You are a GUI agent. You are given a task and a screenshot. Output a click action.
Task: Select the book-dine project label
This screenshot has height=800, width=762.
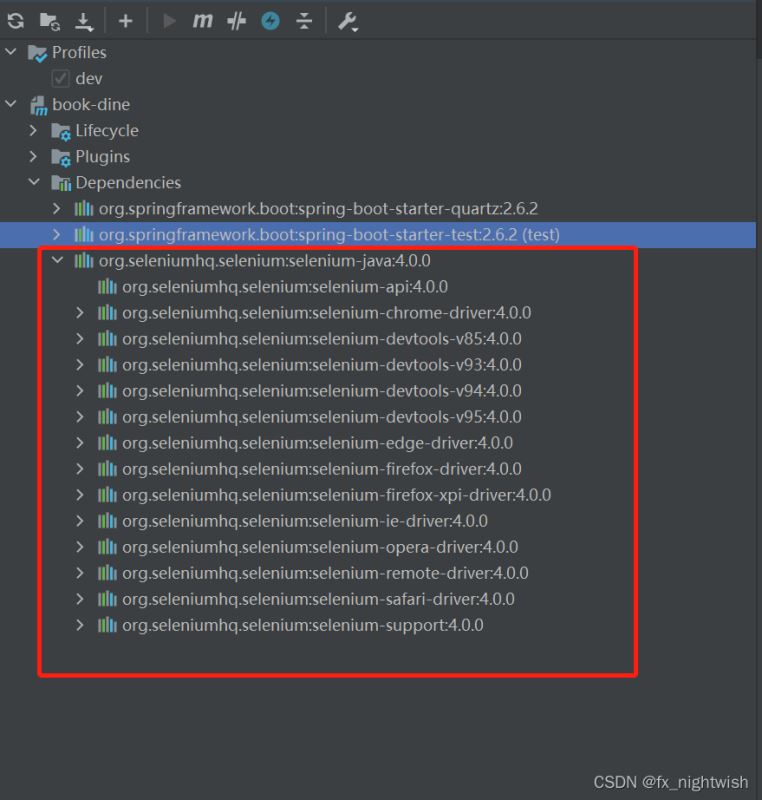(91, 105)
